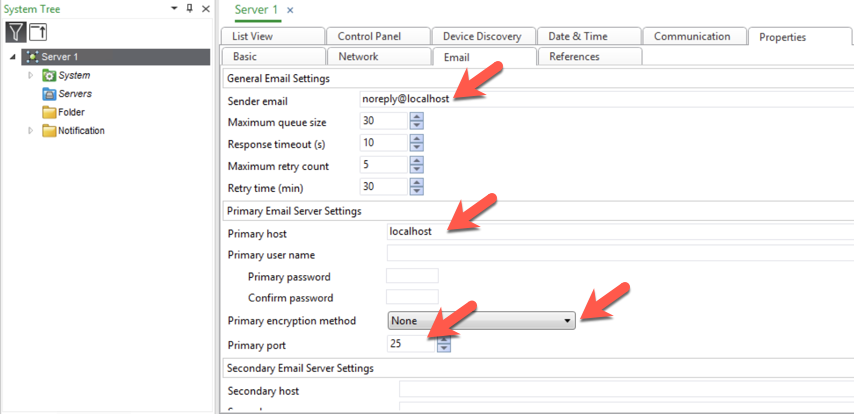The image size is (854, 414).
Task: Click the Primary port value field
Action: (x=411, y=344)
